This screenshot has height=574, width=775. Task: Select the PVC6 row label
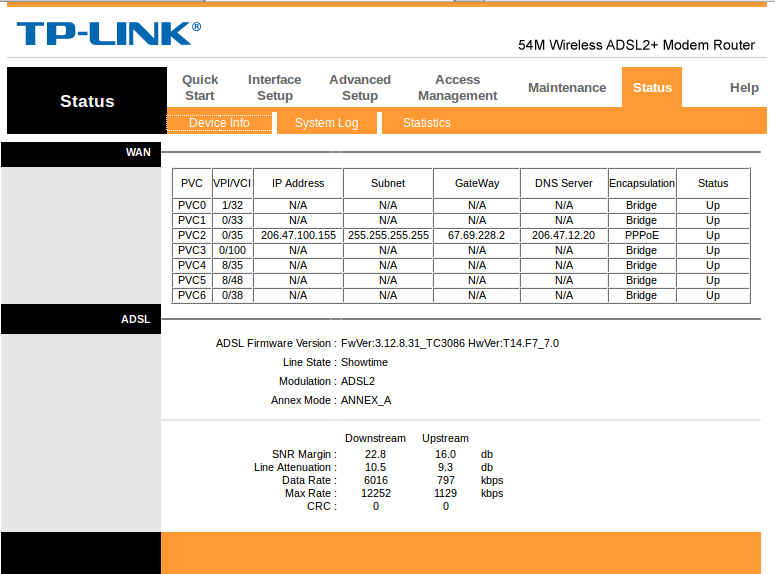coord(192,295)
